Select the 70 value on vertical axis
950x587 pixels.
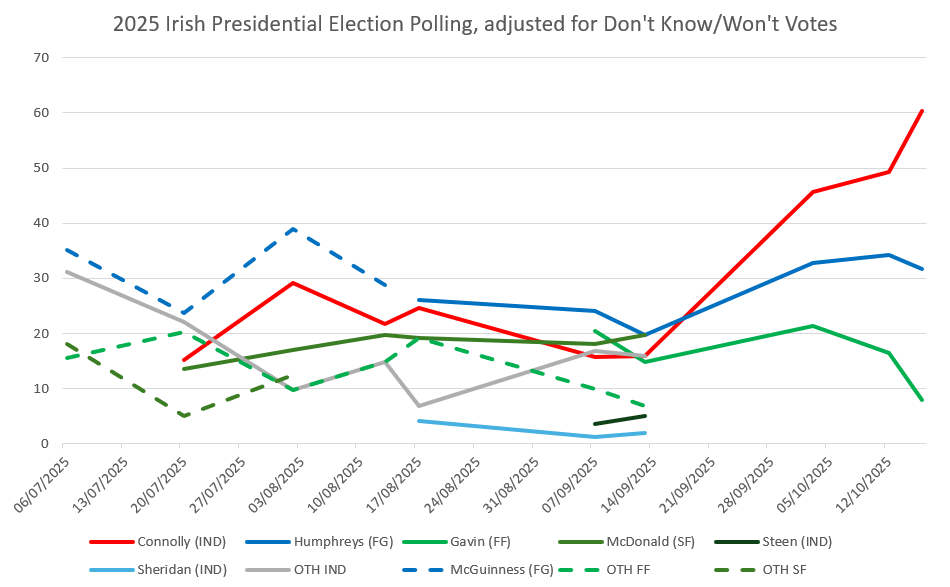[x=41, y=58]
